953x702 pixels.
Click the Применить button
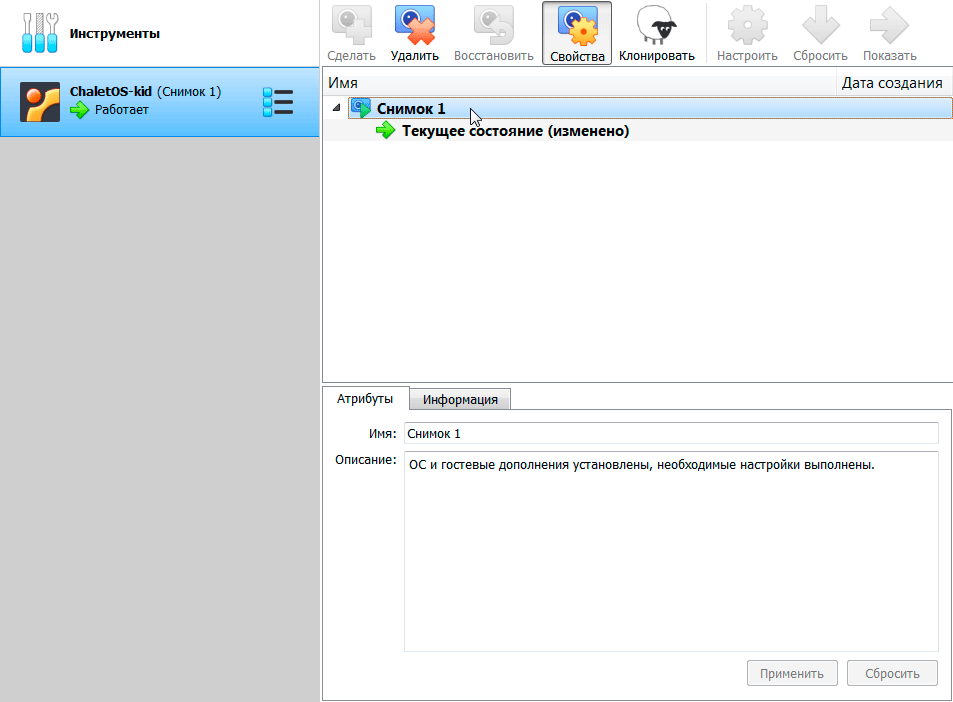tap(792, 673)
